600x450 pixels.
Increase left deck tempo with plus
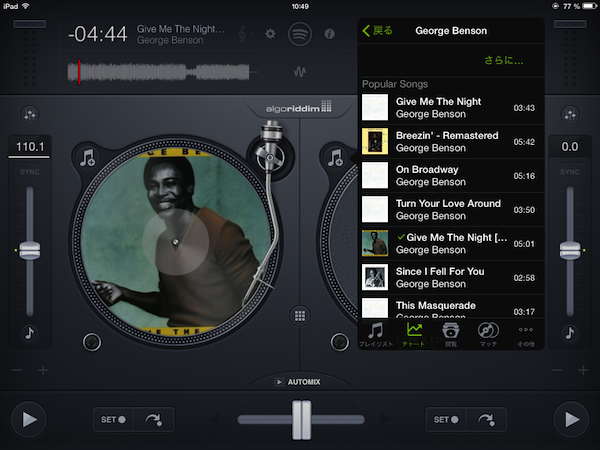click(43, 370)
